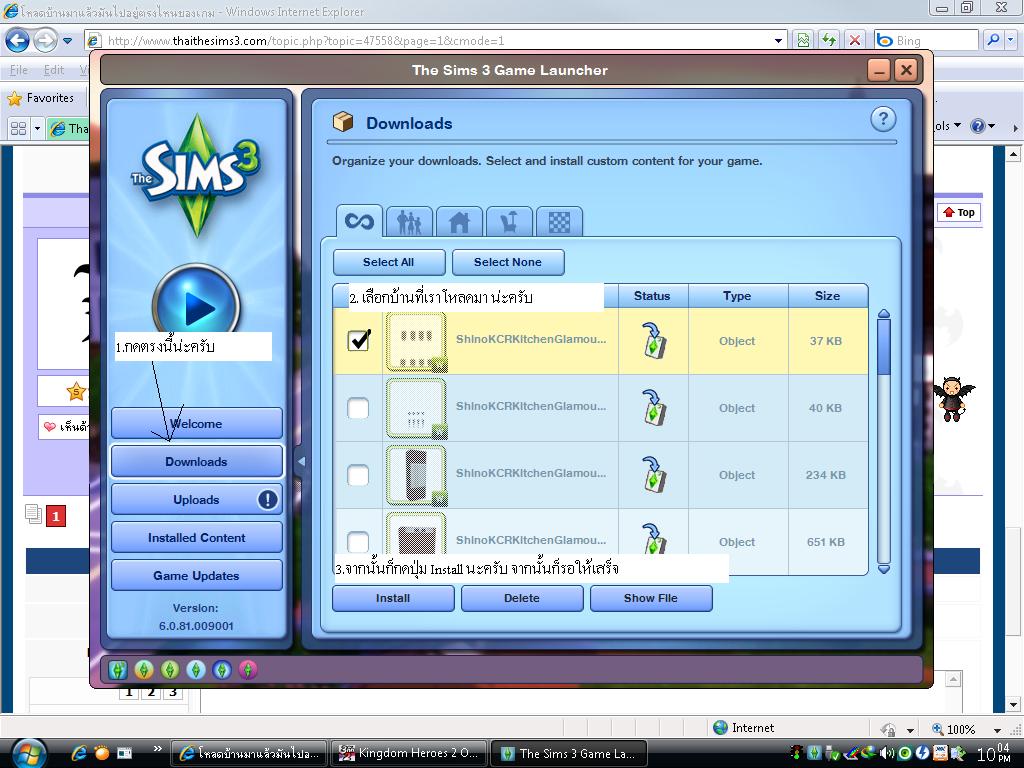Click the Select All button

click(389, 262)
